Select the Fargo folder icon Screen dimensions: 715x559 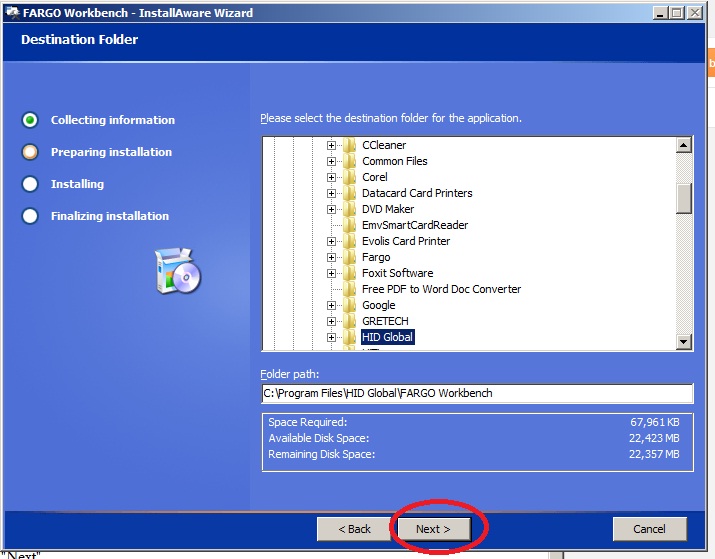pos(349,257)
